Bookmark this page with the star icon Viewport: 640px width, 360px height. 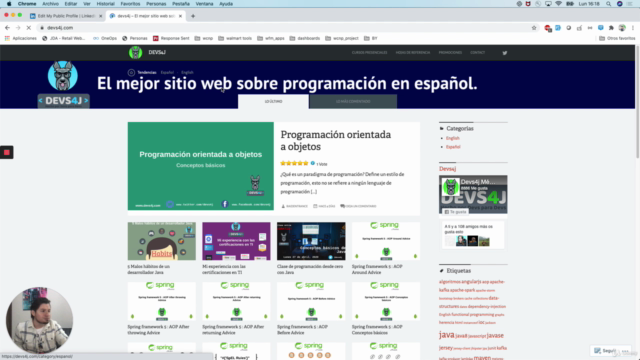point(534,28)
